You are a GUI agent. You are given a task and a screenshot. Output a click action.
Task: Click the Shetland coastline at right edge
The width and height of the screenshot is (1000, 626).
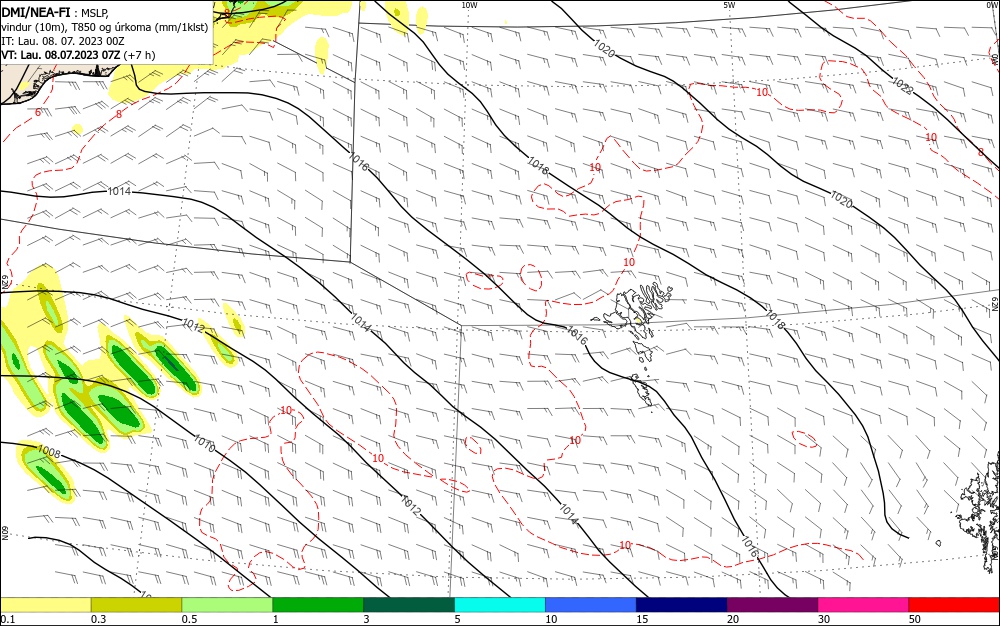tap(980, 510)
